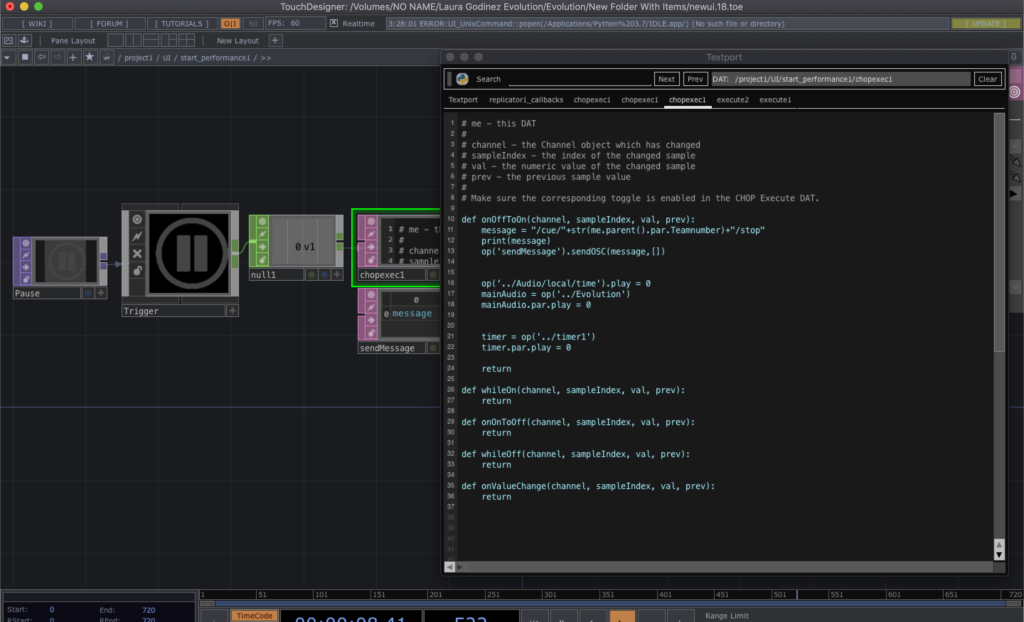
Task: Open the FORUM link
Action: [x=109, y=24]
